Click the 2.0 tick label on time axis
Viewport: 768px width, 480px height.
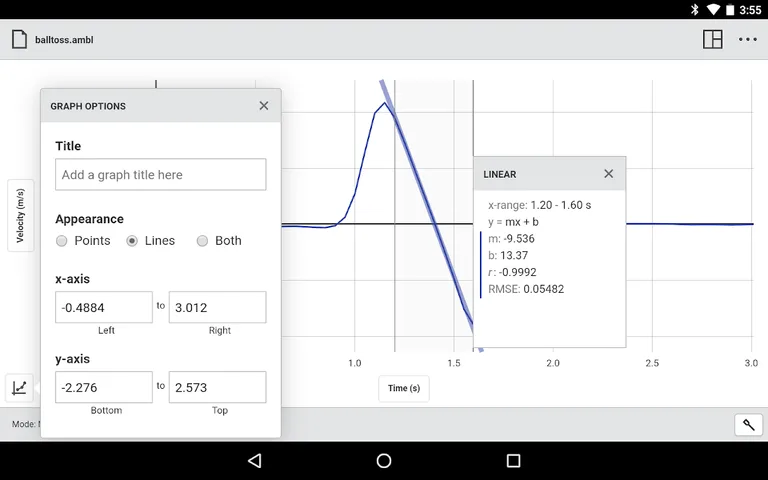(x=553, y=363)
